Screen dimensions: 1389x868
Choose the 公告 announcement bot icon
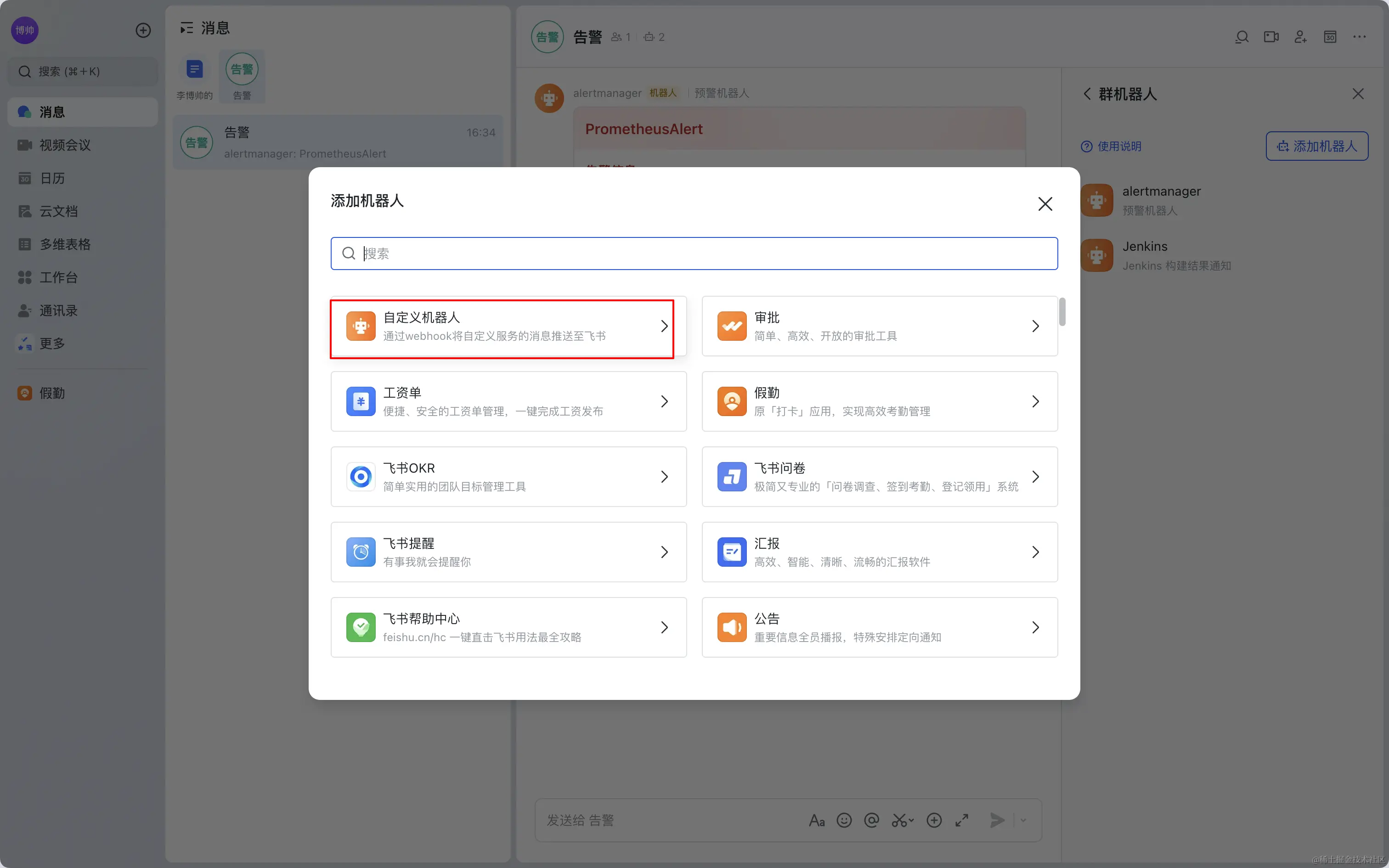tap(732, 627)
